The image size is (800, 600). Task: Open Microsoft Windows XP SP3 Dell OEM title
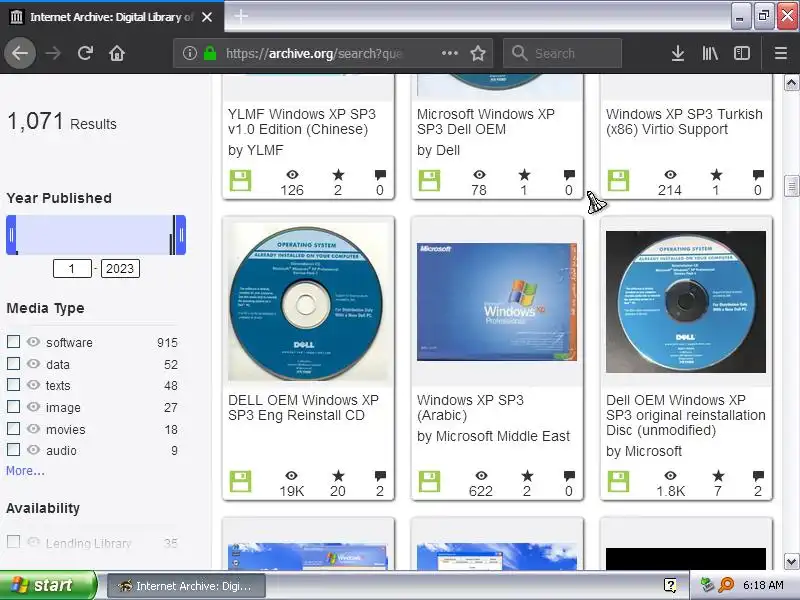click(x=486, y=121)
